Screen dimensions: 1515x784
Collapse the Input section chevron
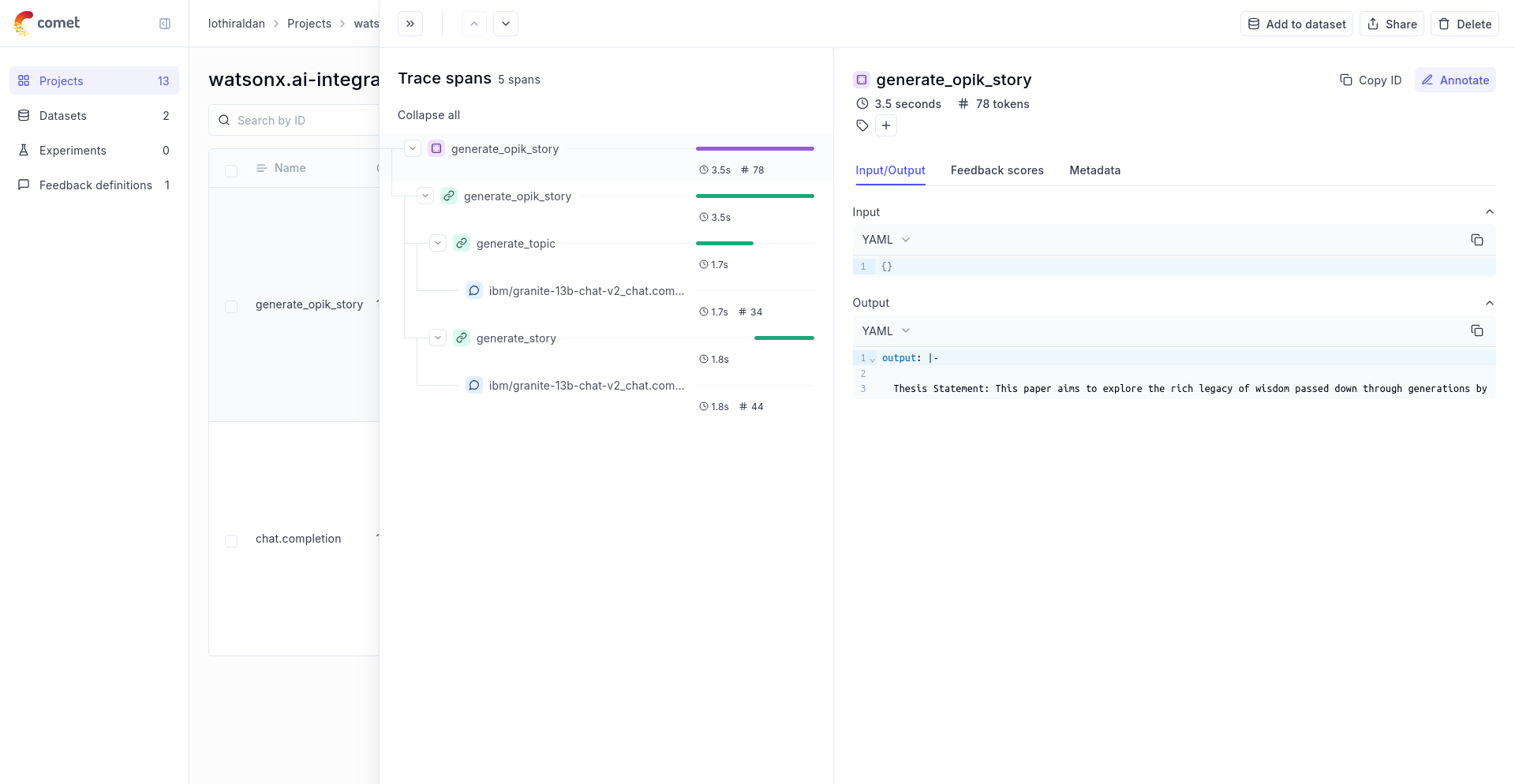point(1490,212)
